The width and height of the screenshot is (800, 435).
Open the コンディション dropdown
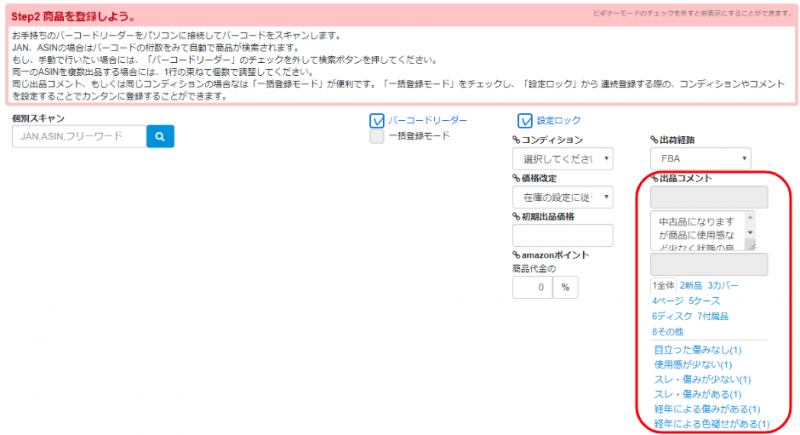tap(563, 159)
